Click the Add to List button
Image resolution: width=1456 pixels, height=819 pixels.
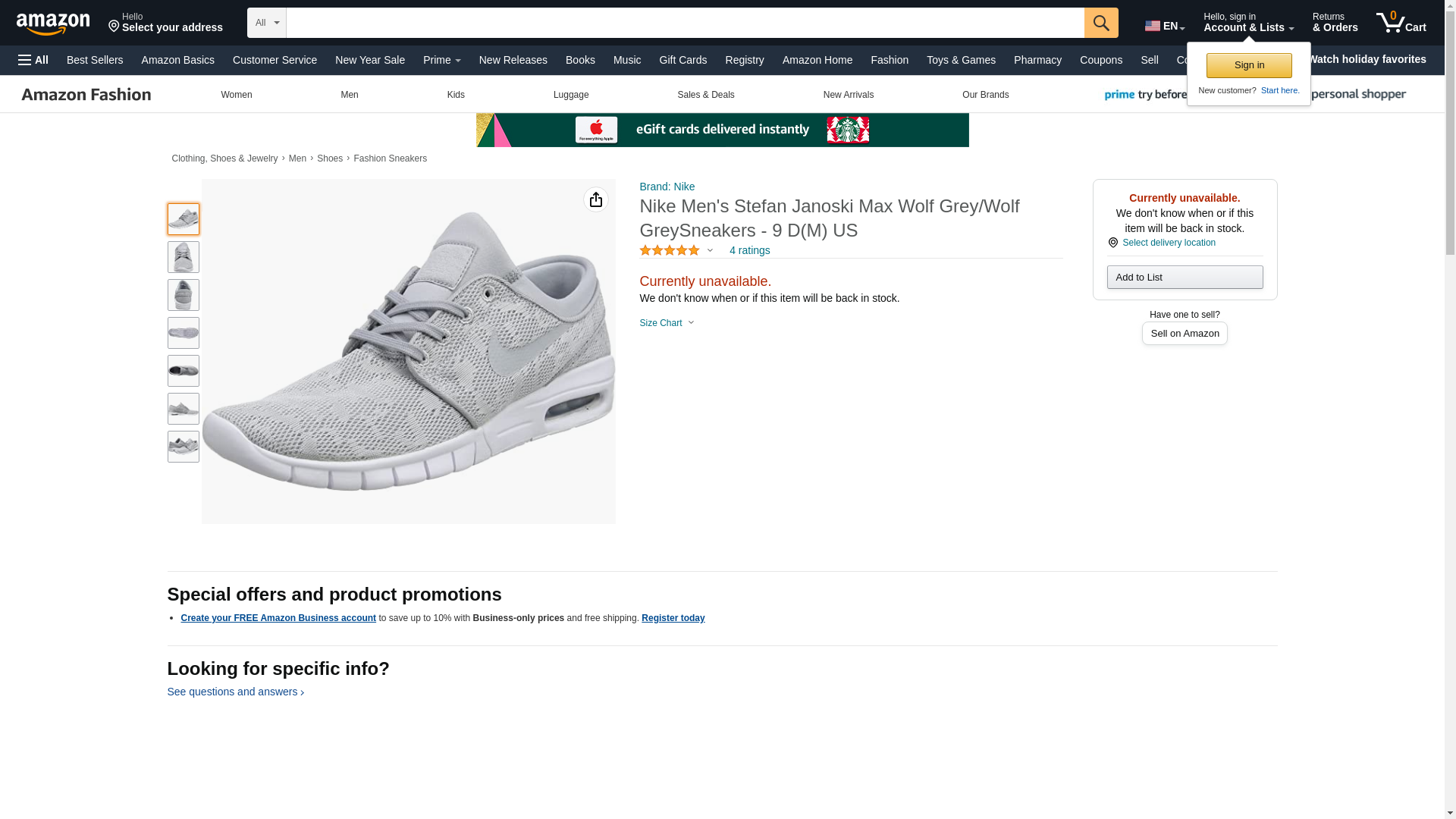point(1184,277)
